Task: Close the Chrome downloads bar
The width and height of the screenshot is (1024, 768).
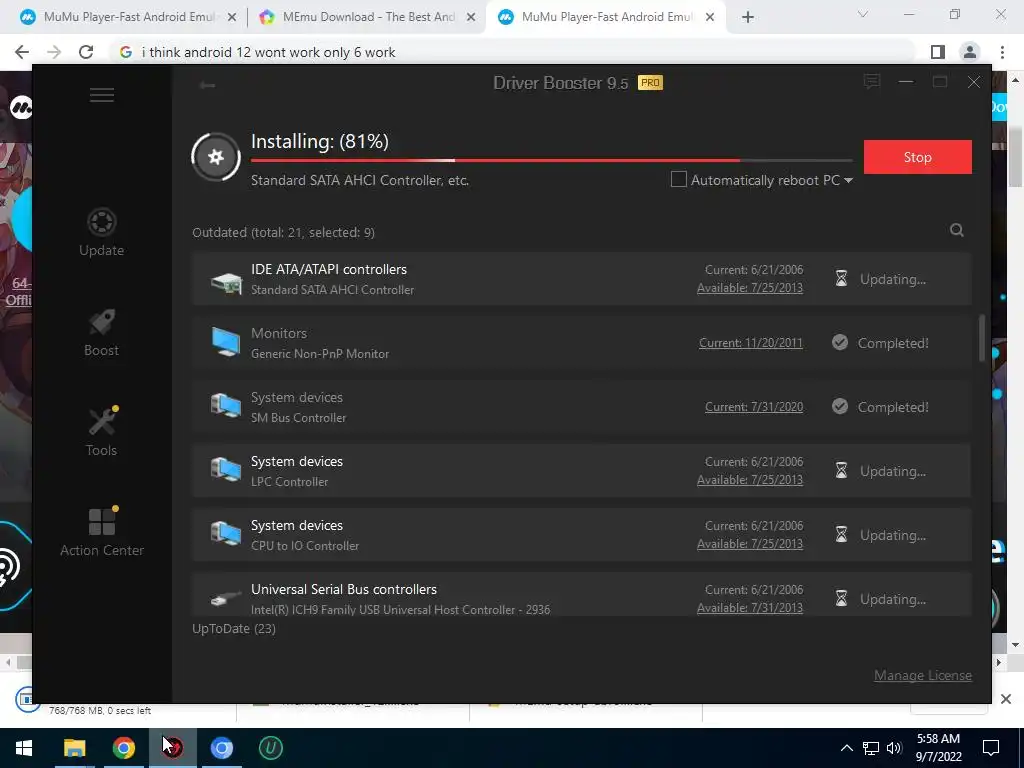Action: (1006, 699)
